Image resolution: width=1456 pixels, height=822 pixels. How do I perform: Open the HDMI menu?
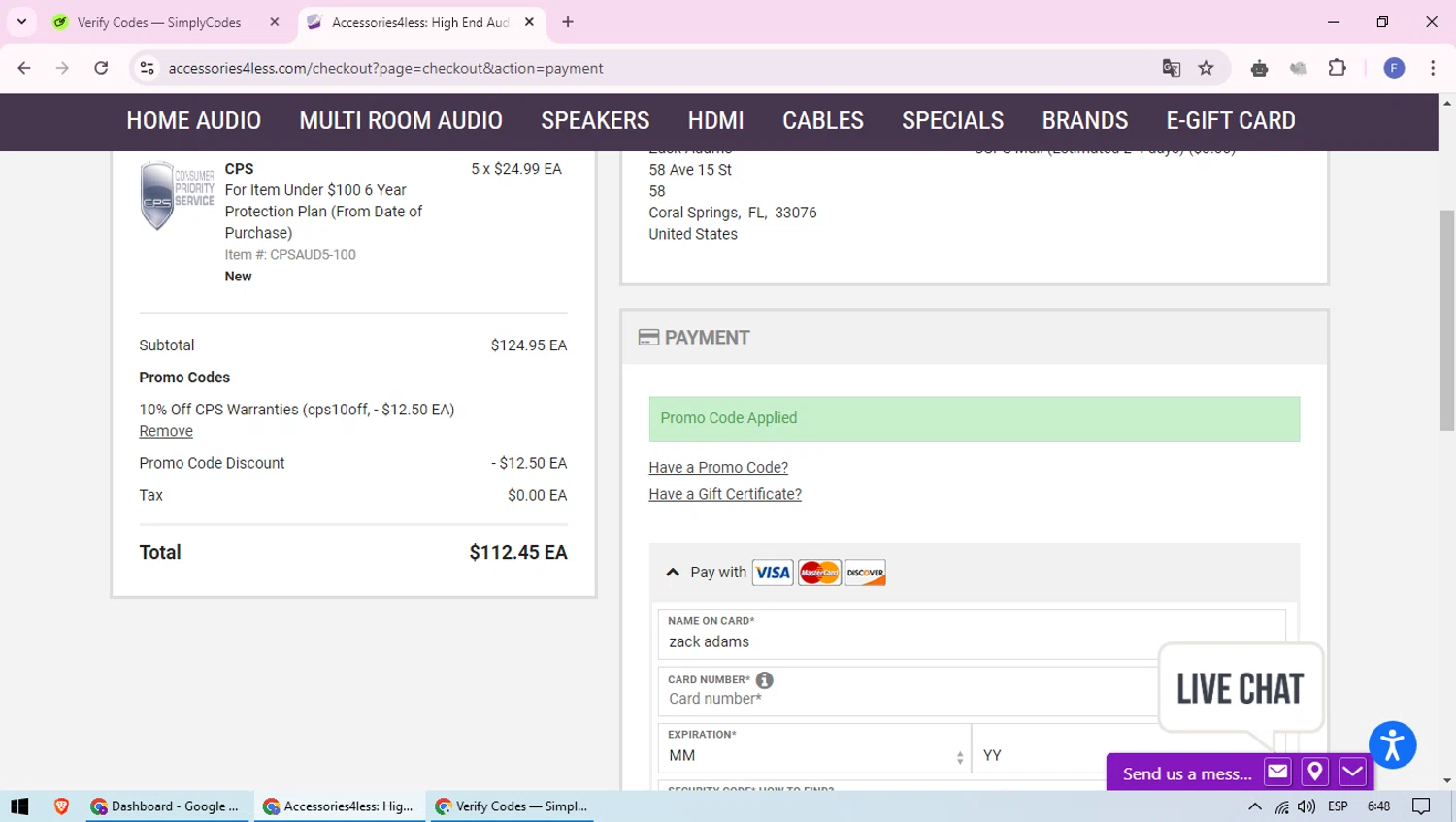point(716,120)
